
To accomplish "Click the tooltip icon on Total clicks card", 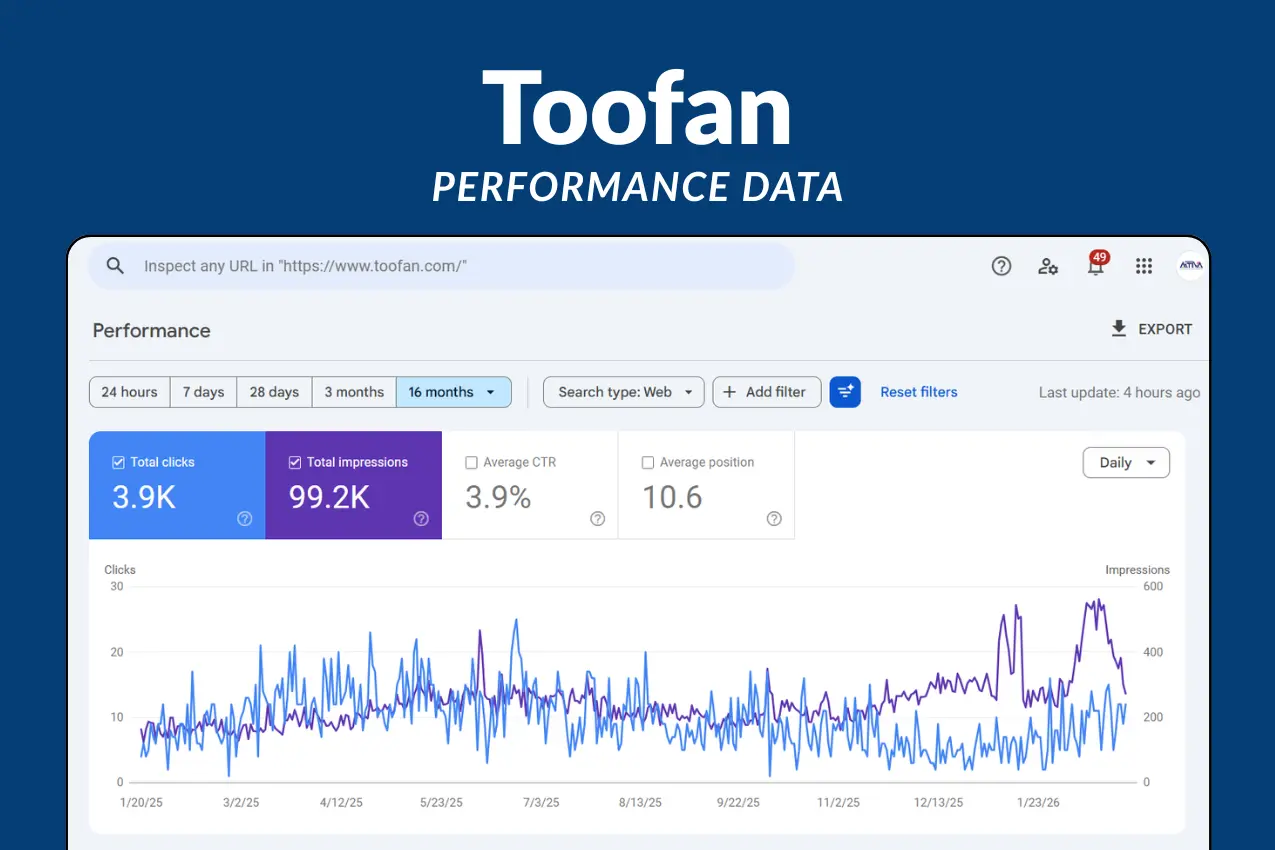I will tap(244, 519).
